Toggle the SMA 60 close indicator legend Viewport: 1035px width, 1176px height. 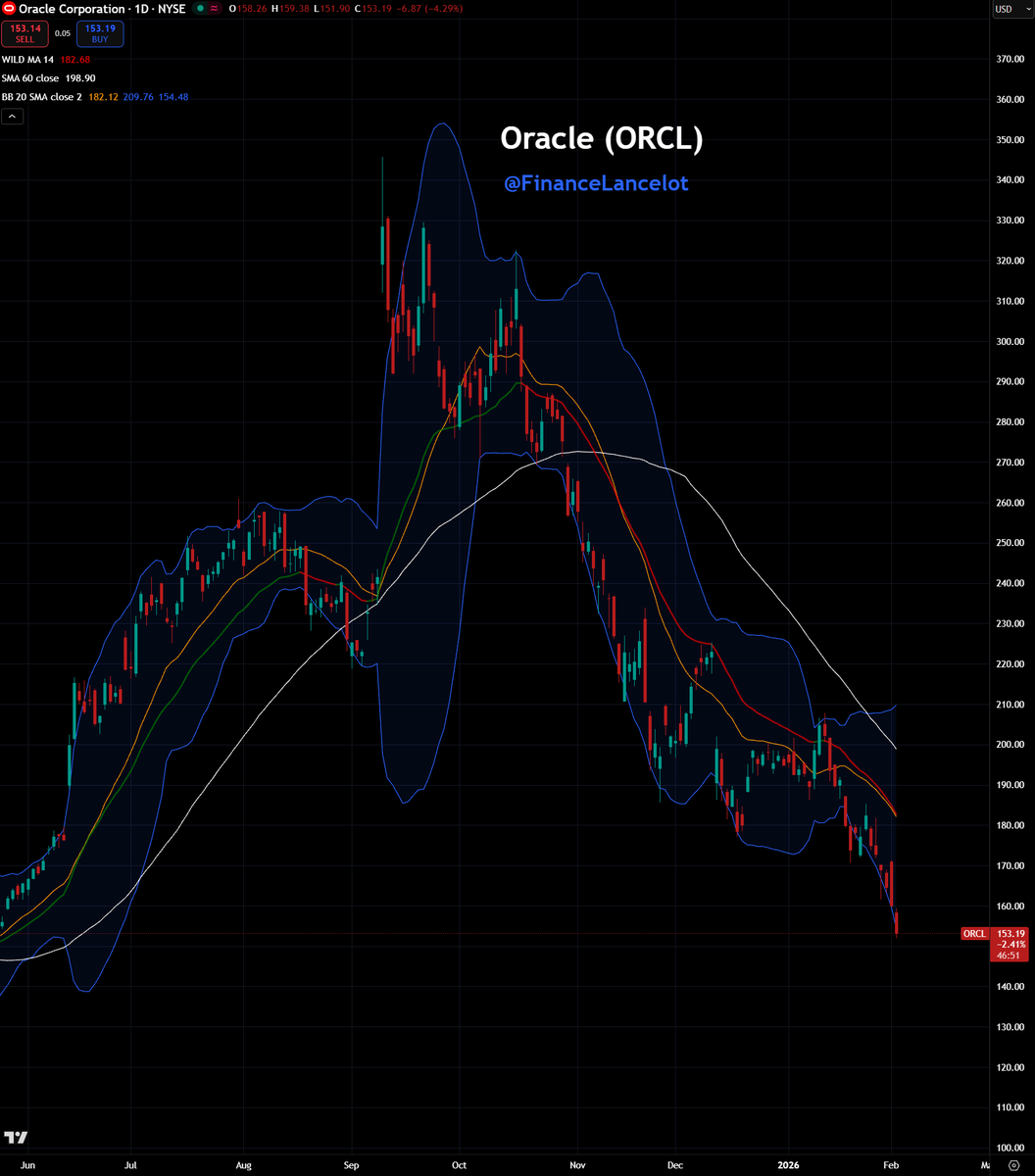[32, 77]
